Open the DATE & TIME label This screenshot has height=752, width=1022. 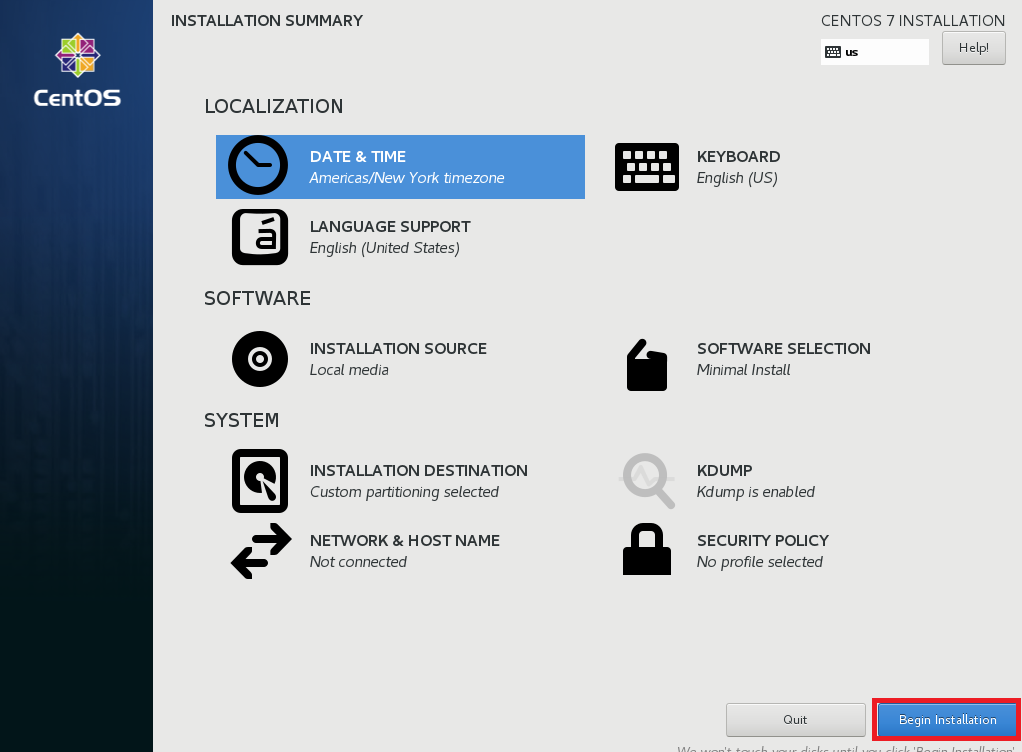tap(358, 157)
